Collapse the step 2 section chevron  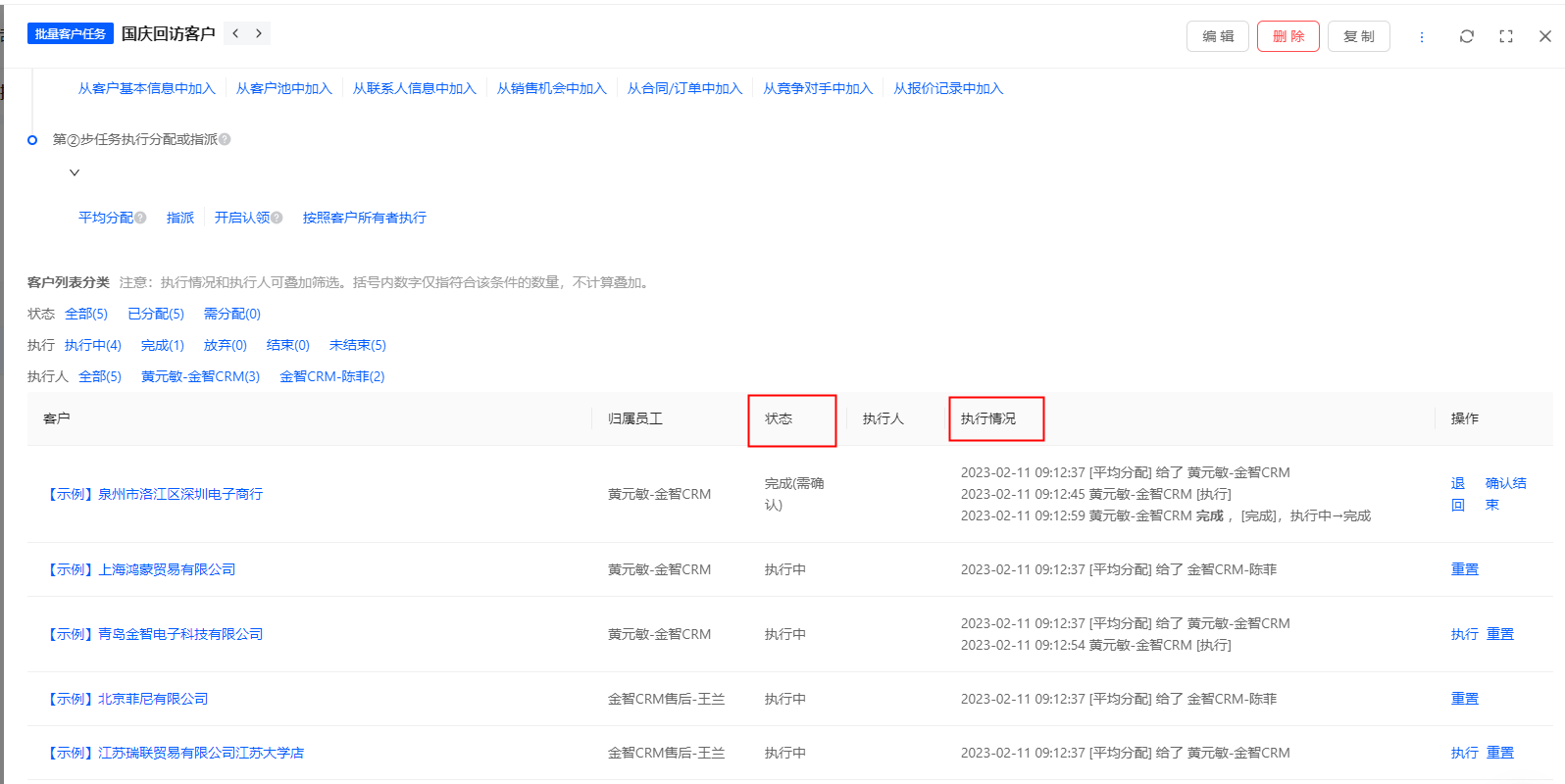[x=75, y=172]
